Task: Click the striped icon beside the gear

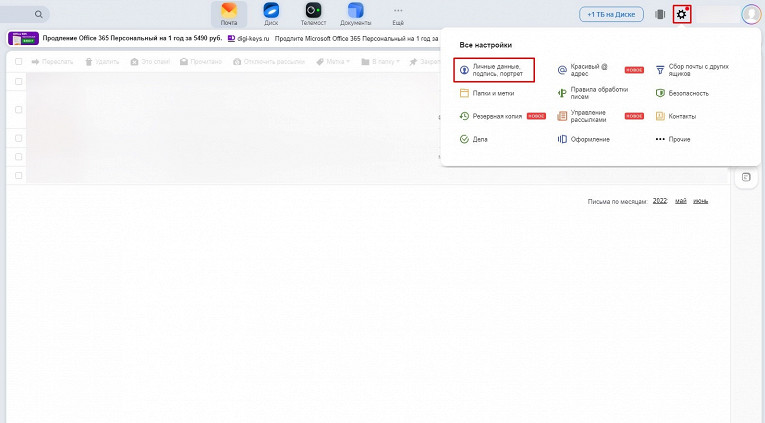Action: point(660,14)
